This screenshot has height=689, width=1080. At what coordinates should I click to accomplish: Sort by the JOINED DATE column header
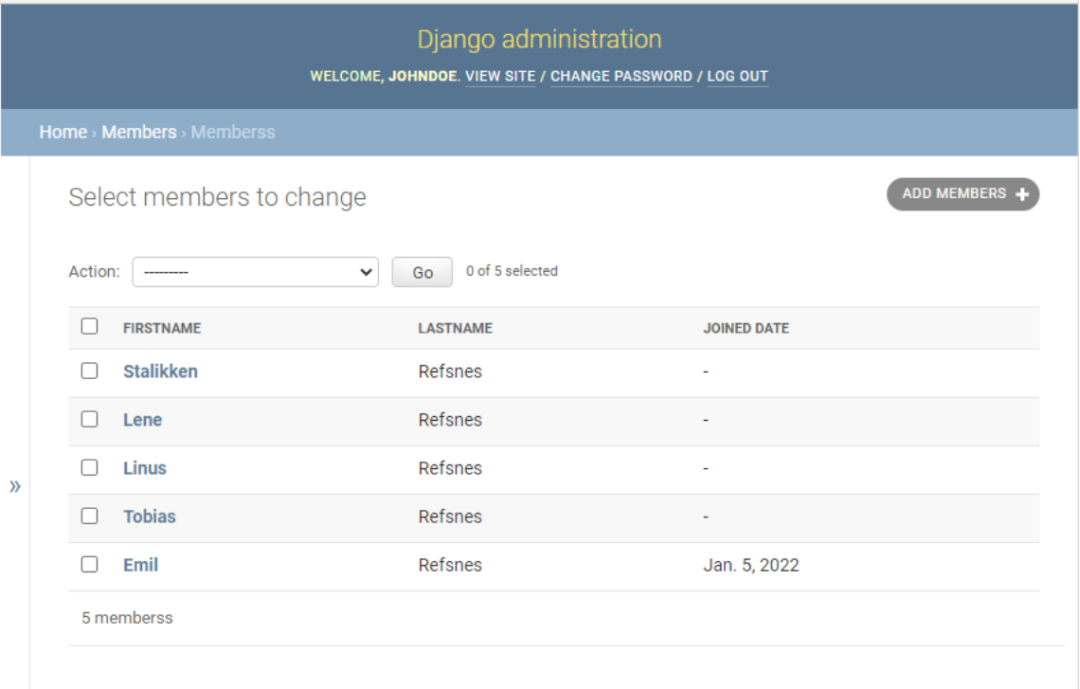pos(746,328)
